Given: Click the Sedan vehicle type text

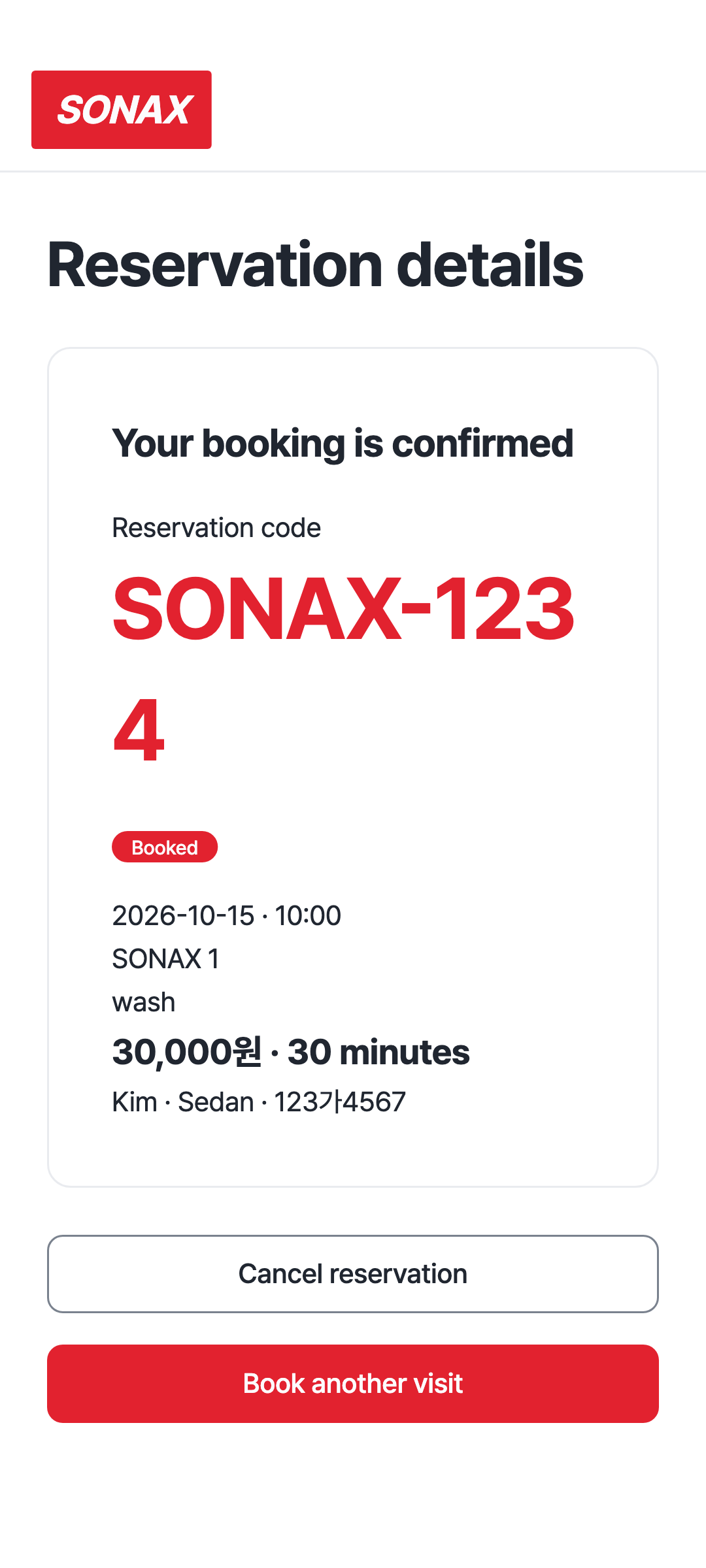Looking at the screenshot, I should pyautogui.click(x=216, y=1102).
